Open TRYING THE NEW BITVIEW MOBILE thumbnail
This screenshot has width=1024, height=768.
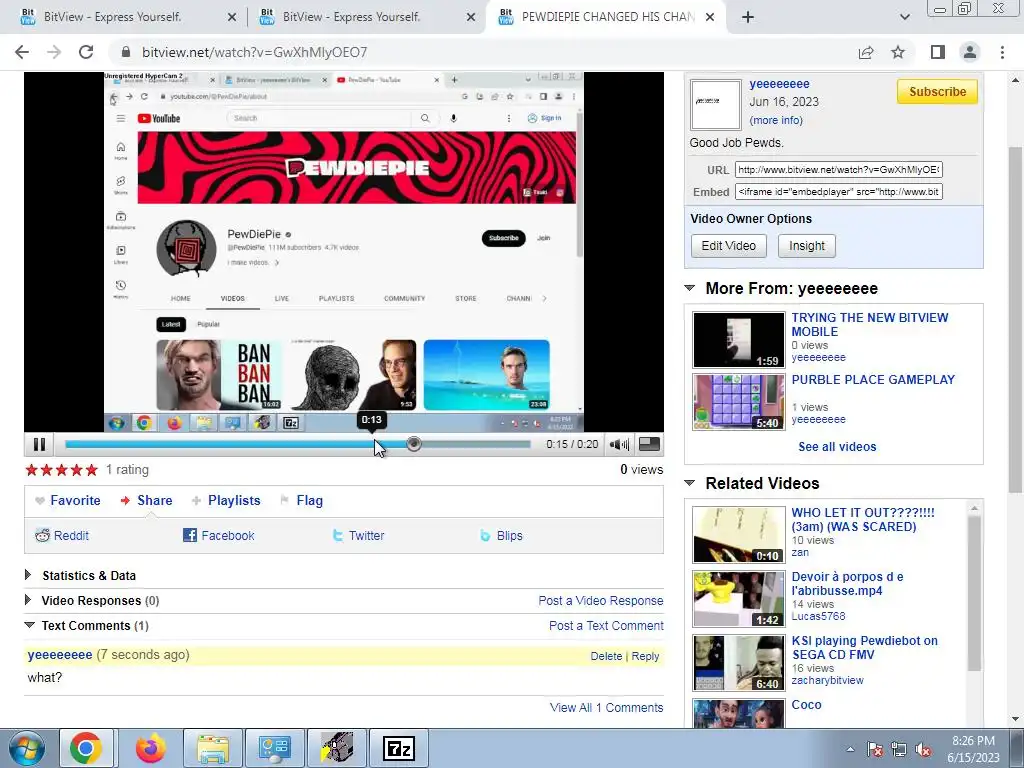pyautogui.click(x=739, y=340)
